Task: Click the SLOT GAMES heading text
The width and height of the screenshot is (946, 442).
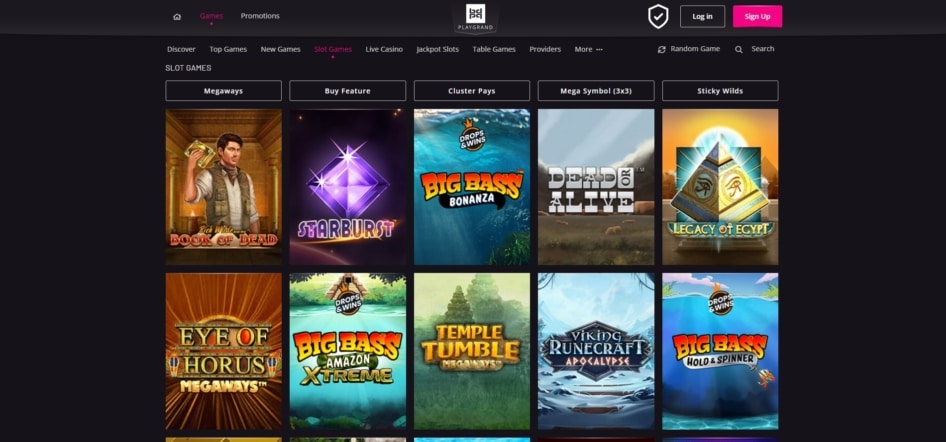Action: pos(188,68)
